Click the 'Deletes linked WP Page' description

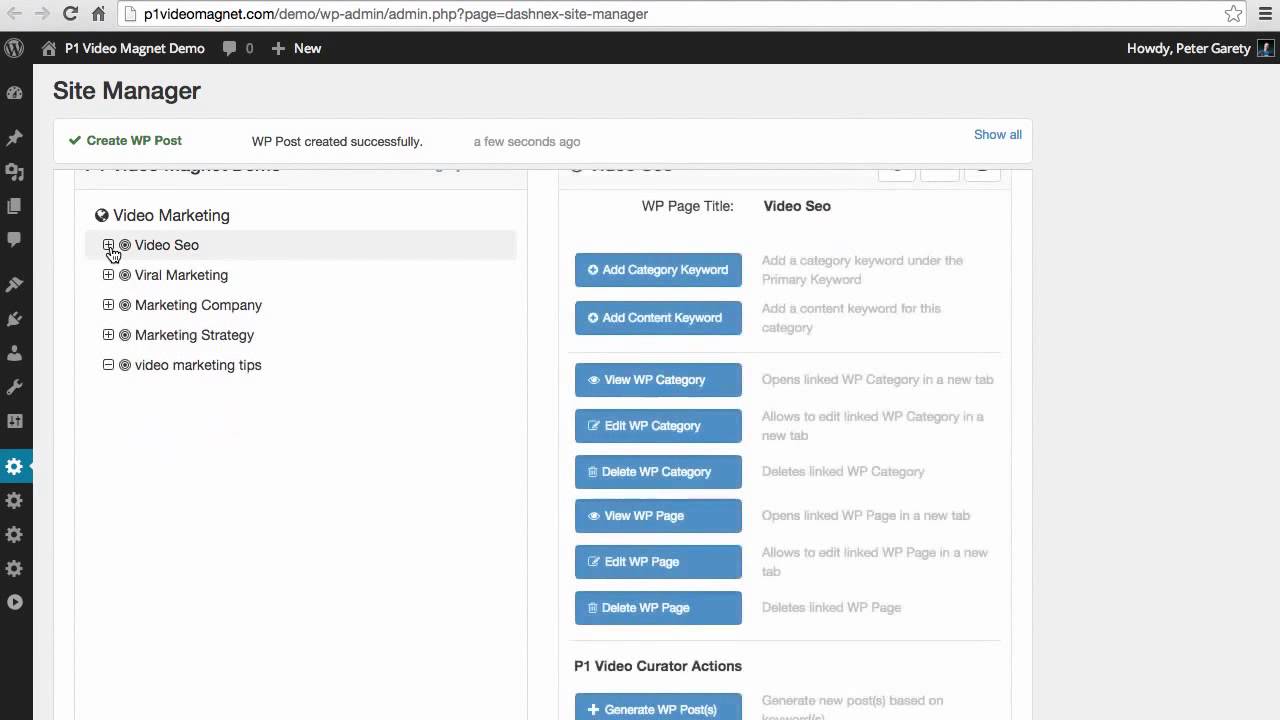coord(831,608)
